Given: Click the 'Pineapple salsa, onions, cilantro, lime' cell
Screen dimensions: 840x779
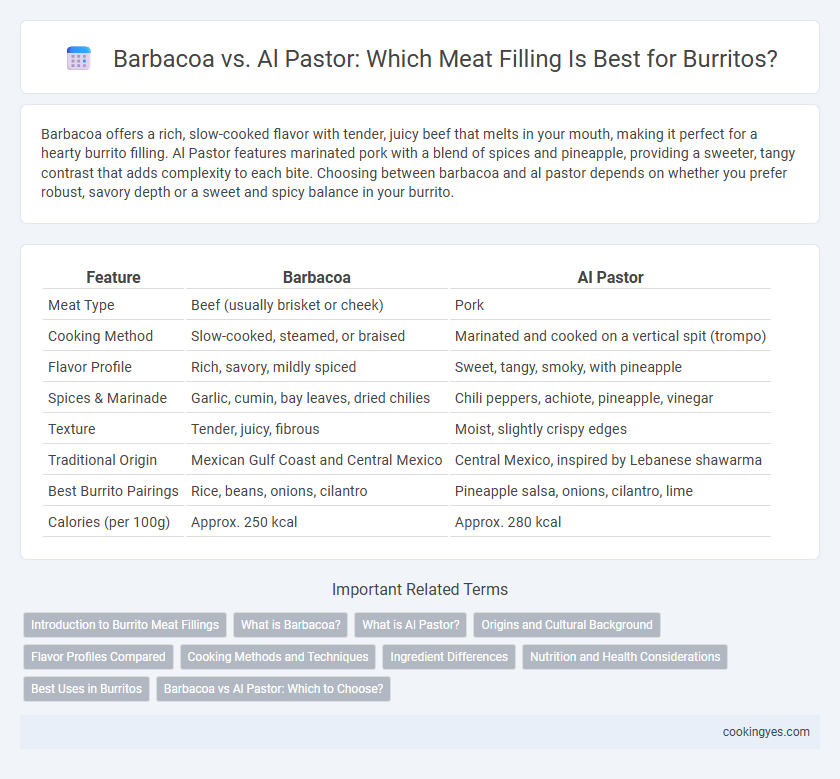Looking at the screenshot, I should 610,491.
